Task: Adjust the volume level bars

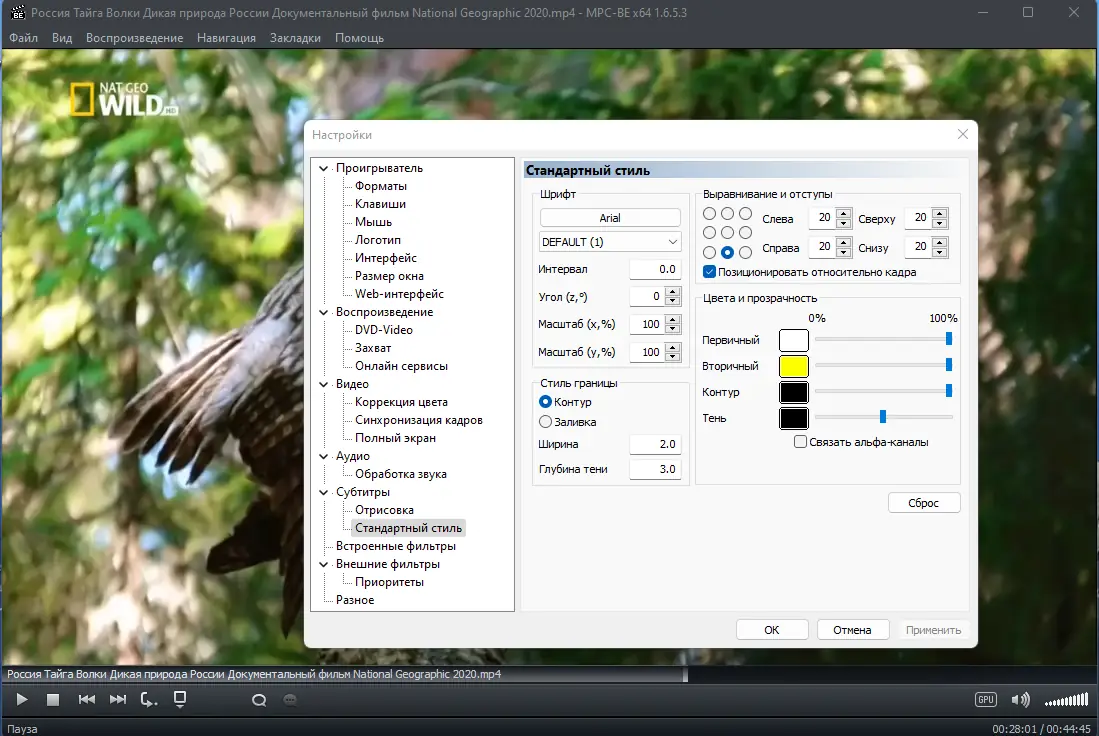Action: point(1066,700)
